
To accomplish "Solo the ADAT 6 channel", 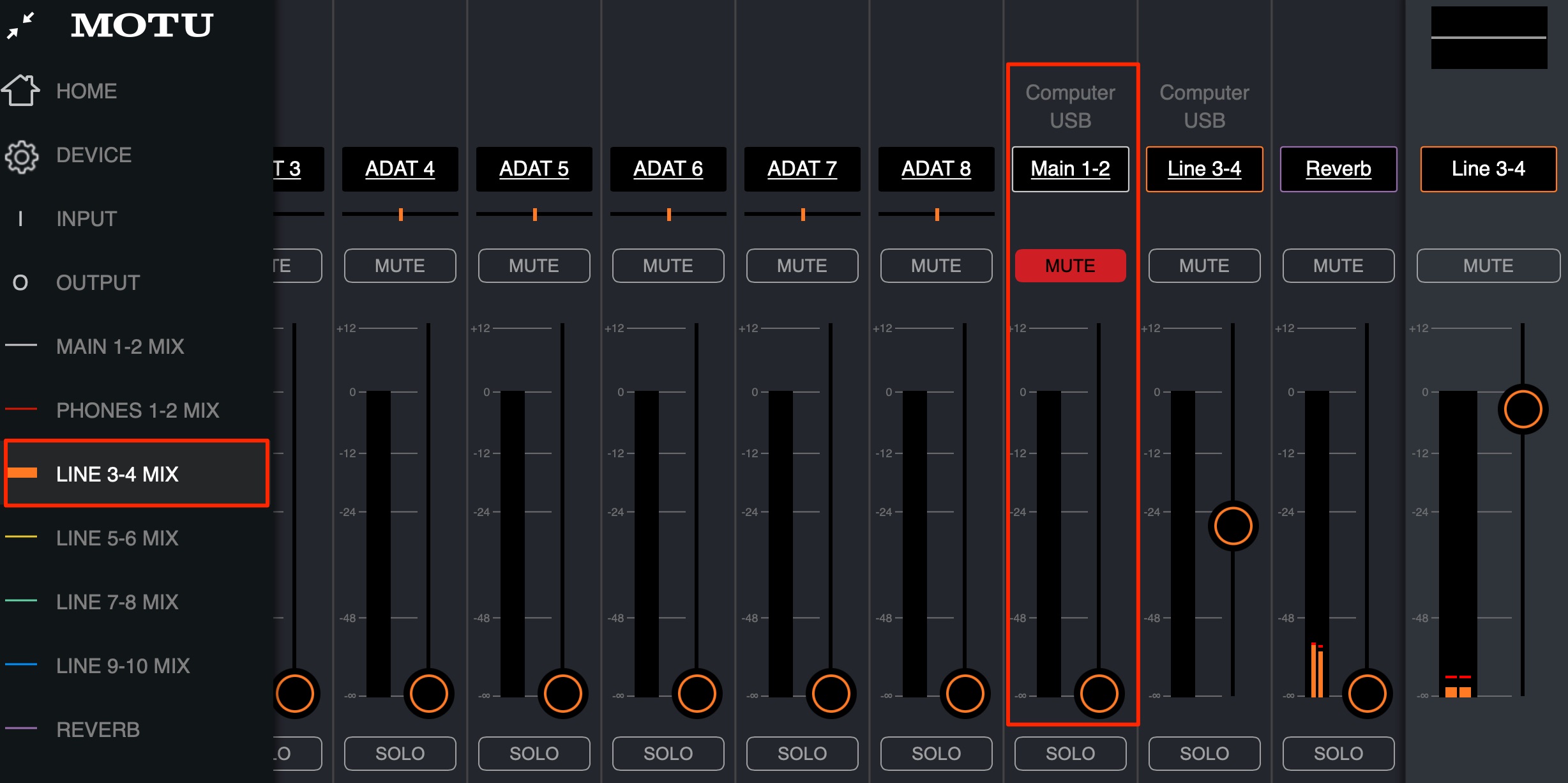I will coord(668,754).
